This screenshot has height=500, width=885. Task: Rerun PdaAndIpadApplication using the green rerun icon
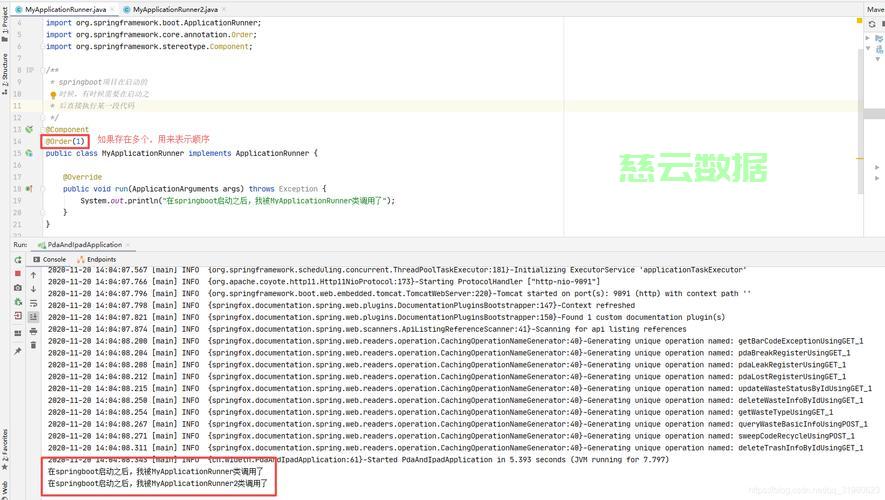point(17,260)
